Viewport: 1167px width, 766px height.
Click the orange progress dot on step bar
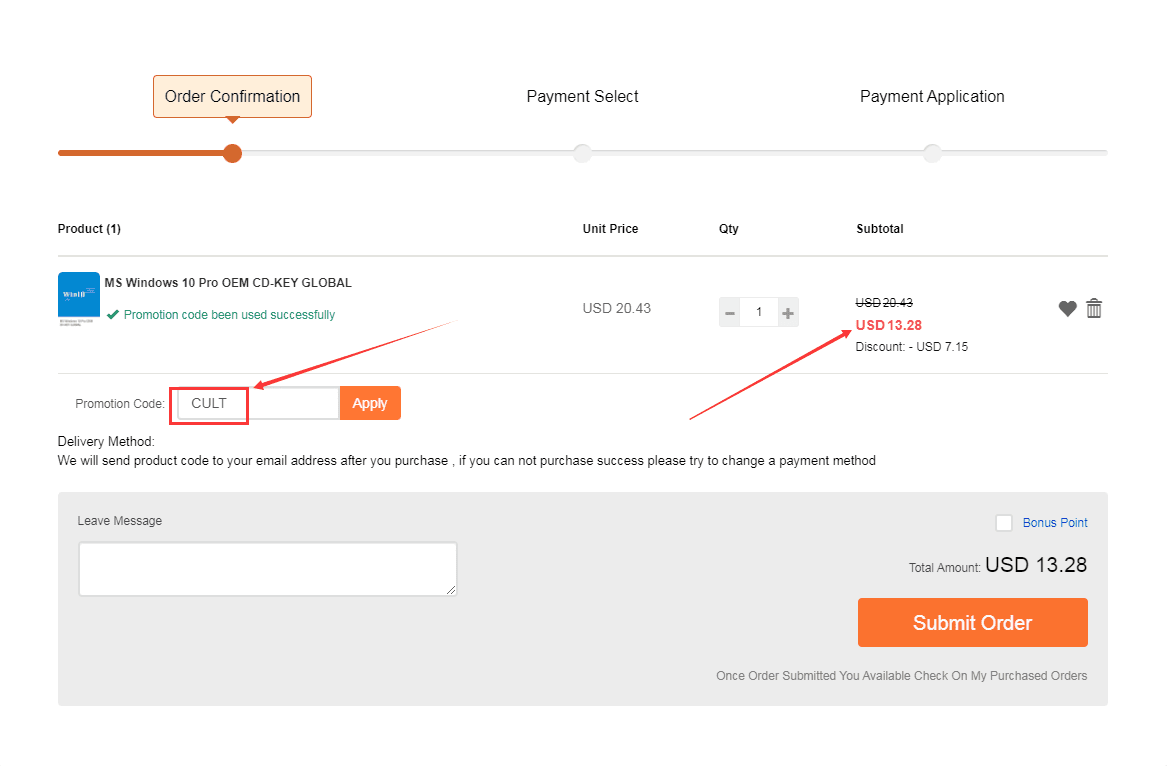coord(232,153)
